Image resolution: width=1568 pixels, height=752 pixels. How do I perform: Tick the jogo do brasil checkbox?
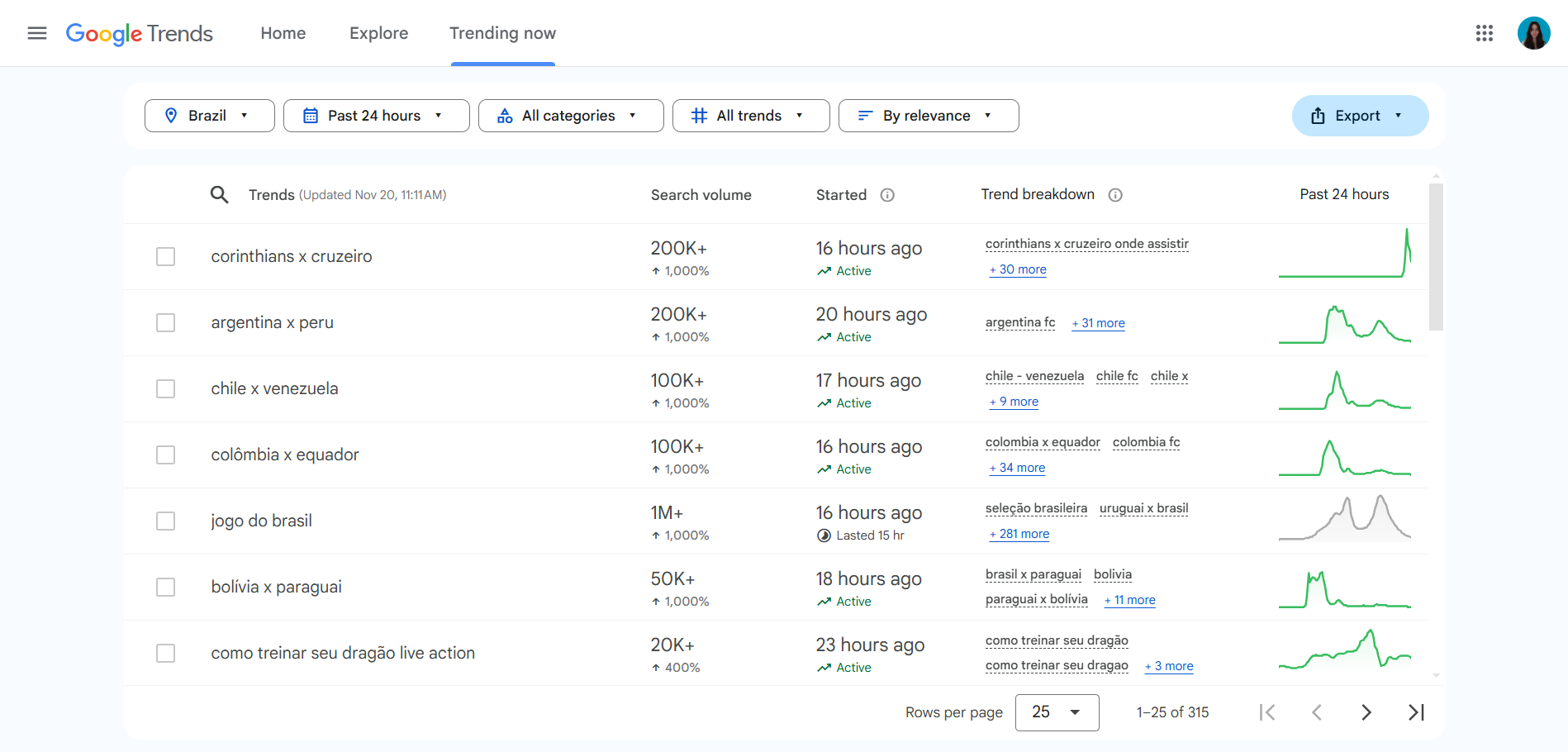tap(166, 521)
